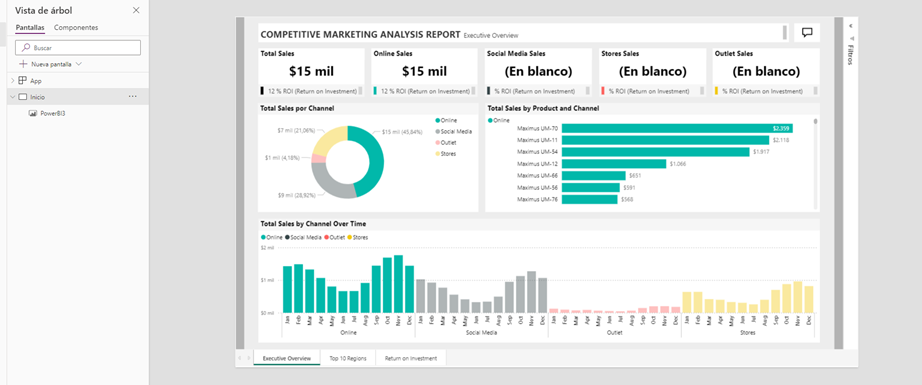Select the Pantallas tab
The height and width of the screenshot is (385, 922).
coord(30,28)
